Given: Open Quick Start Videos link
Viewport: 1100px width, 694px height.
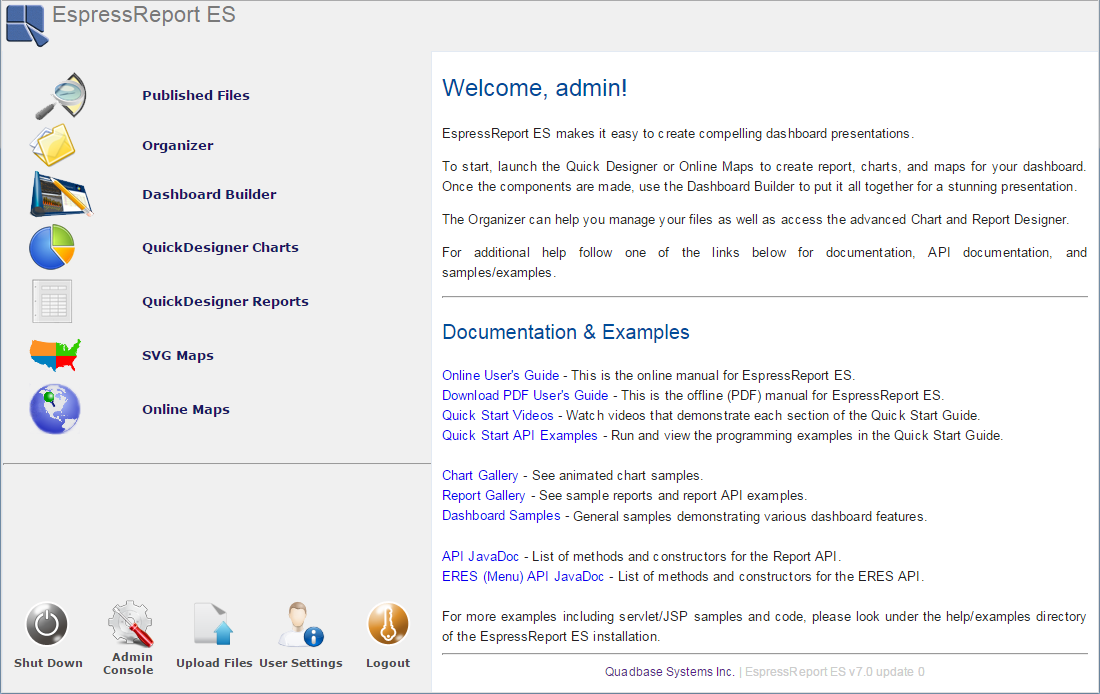Looking at the screenshot, I should coord(497,415).
